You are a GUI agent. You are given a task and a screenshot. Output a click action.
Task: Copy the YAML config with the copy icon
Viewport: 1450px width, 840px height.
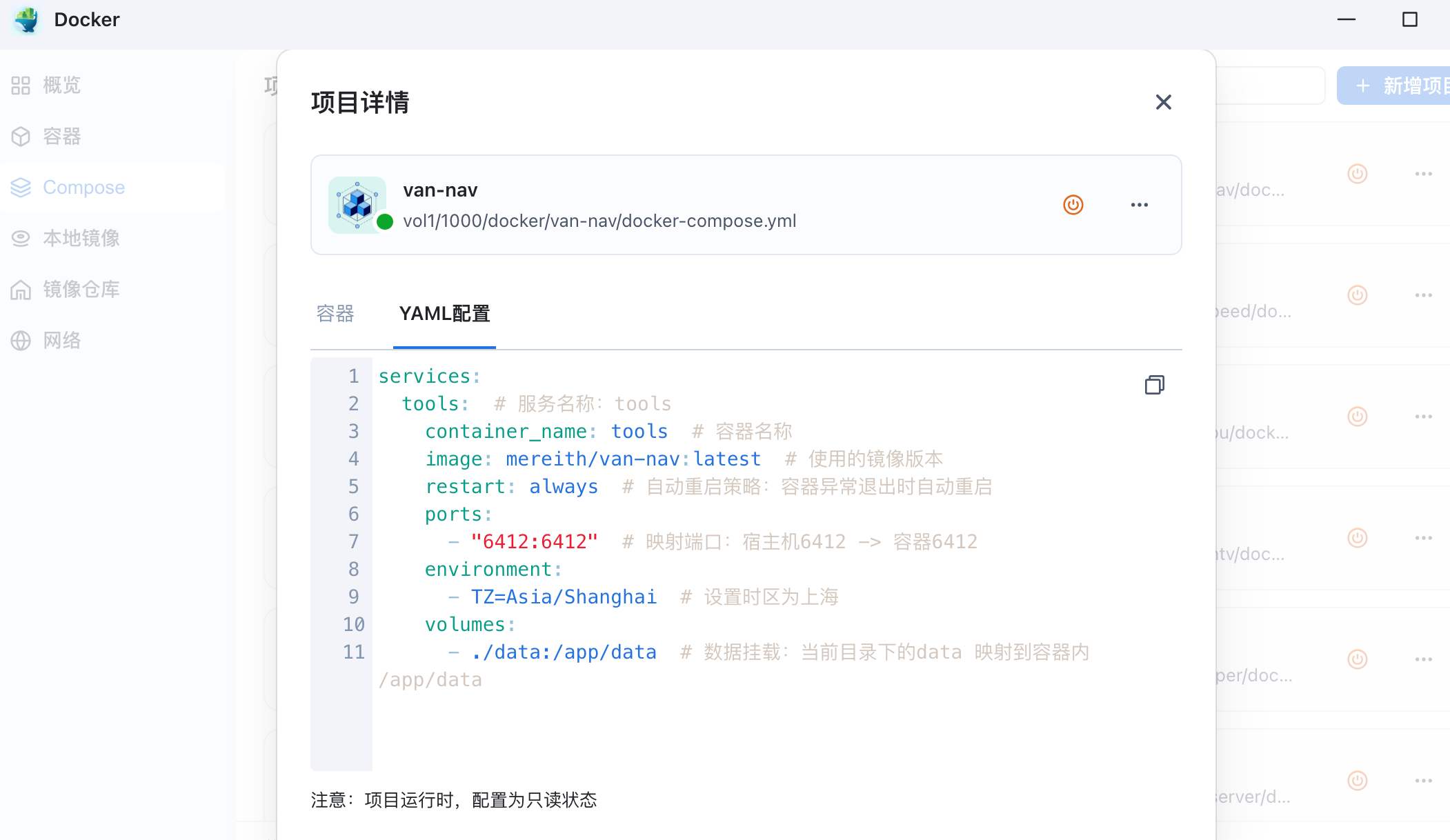tap(1154, 385)
